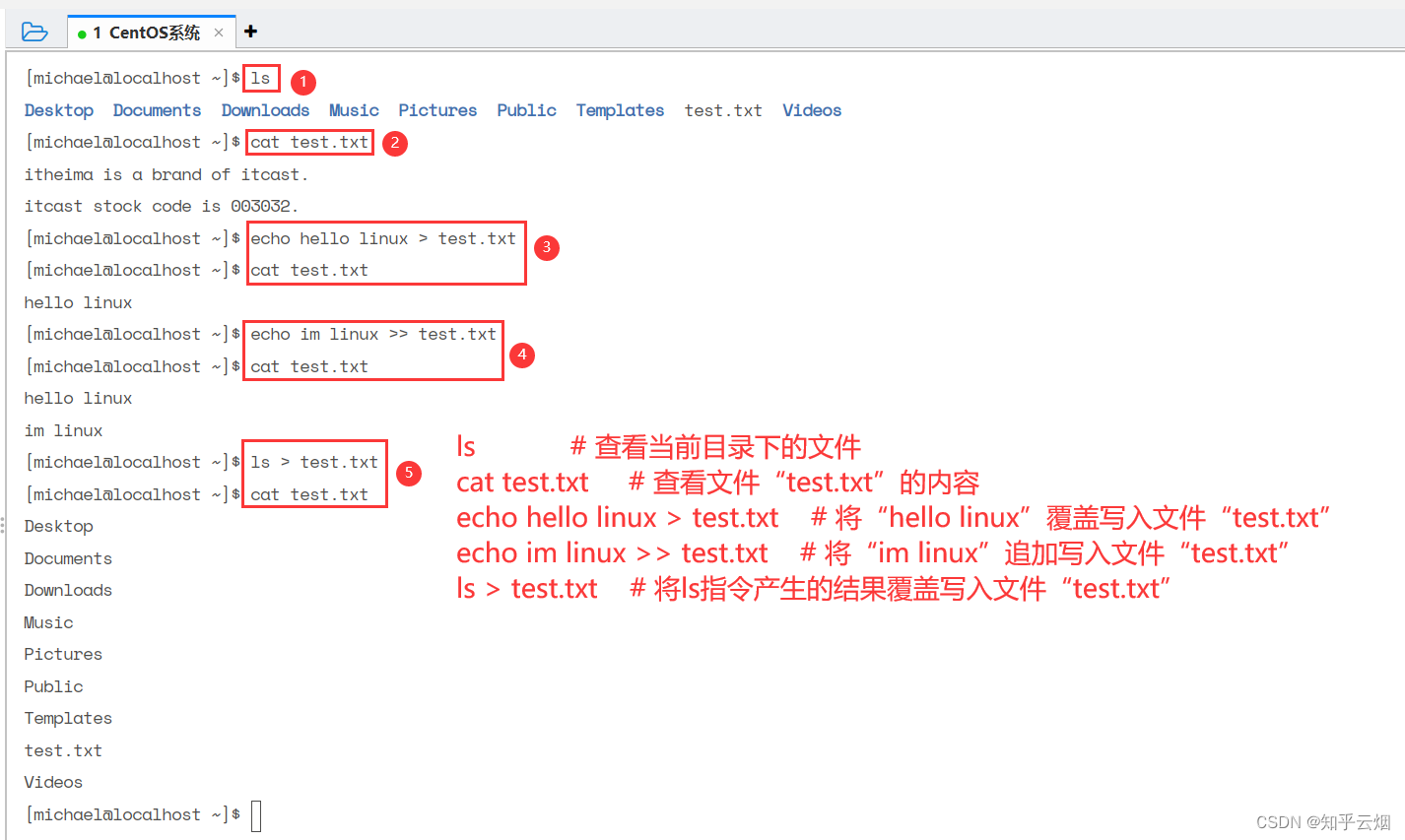The width and height of the screenshot is (1405, 840).
Task: Click 'Pictures' in the final cat output list
Action: point(63,654)
